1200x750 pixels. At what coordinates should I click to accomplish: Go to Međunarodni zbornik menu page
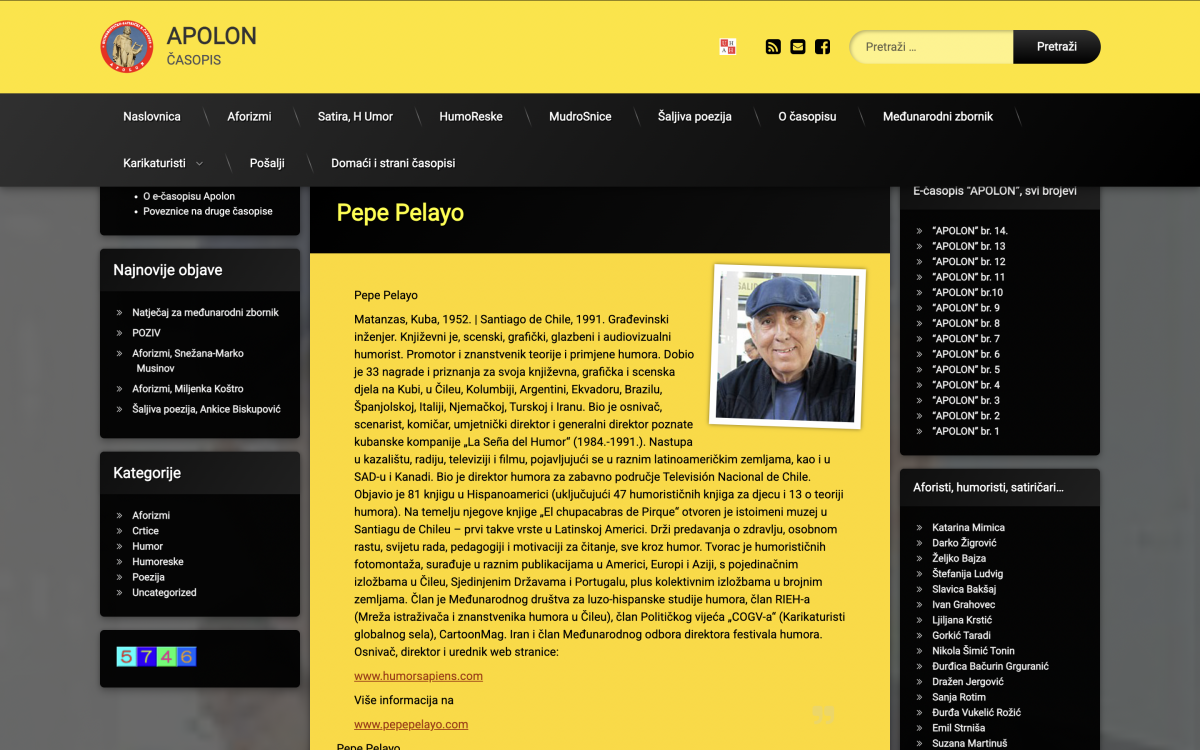click(x=937, y=117)
